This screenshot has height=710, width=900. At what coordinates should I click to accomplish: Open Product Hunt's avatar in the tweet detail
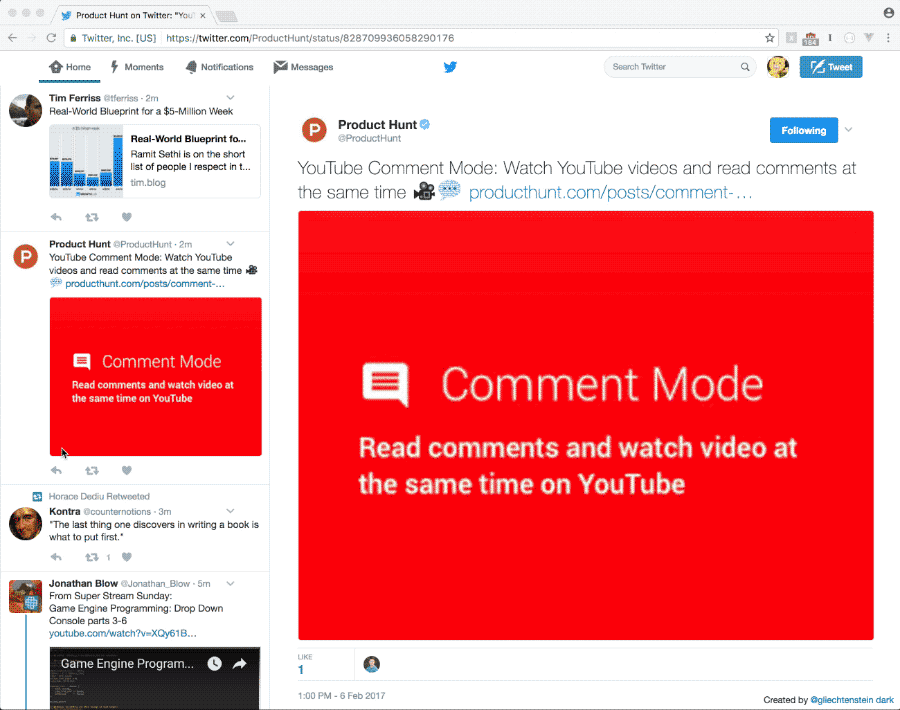[x=315, y=130]
